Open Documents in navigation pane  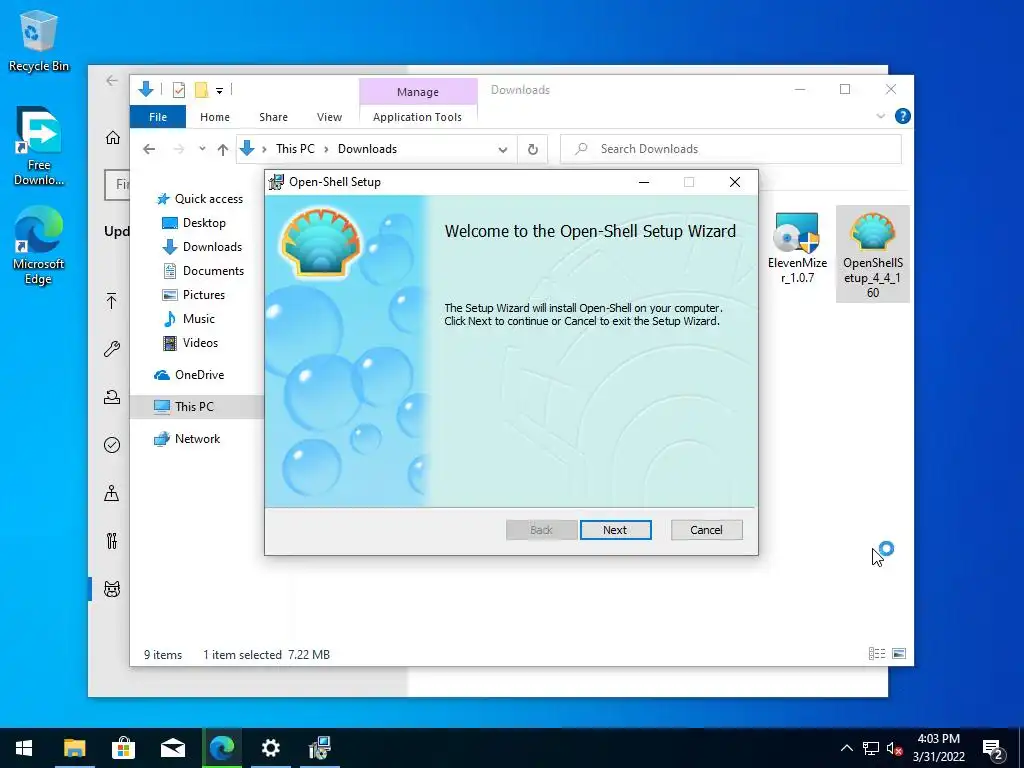coord(203,270)
